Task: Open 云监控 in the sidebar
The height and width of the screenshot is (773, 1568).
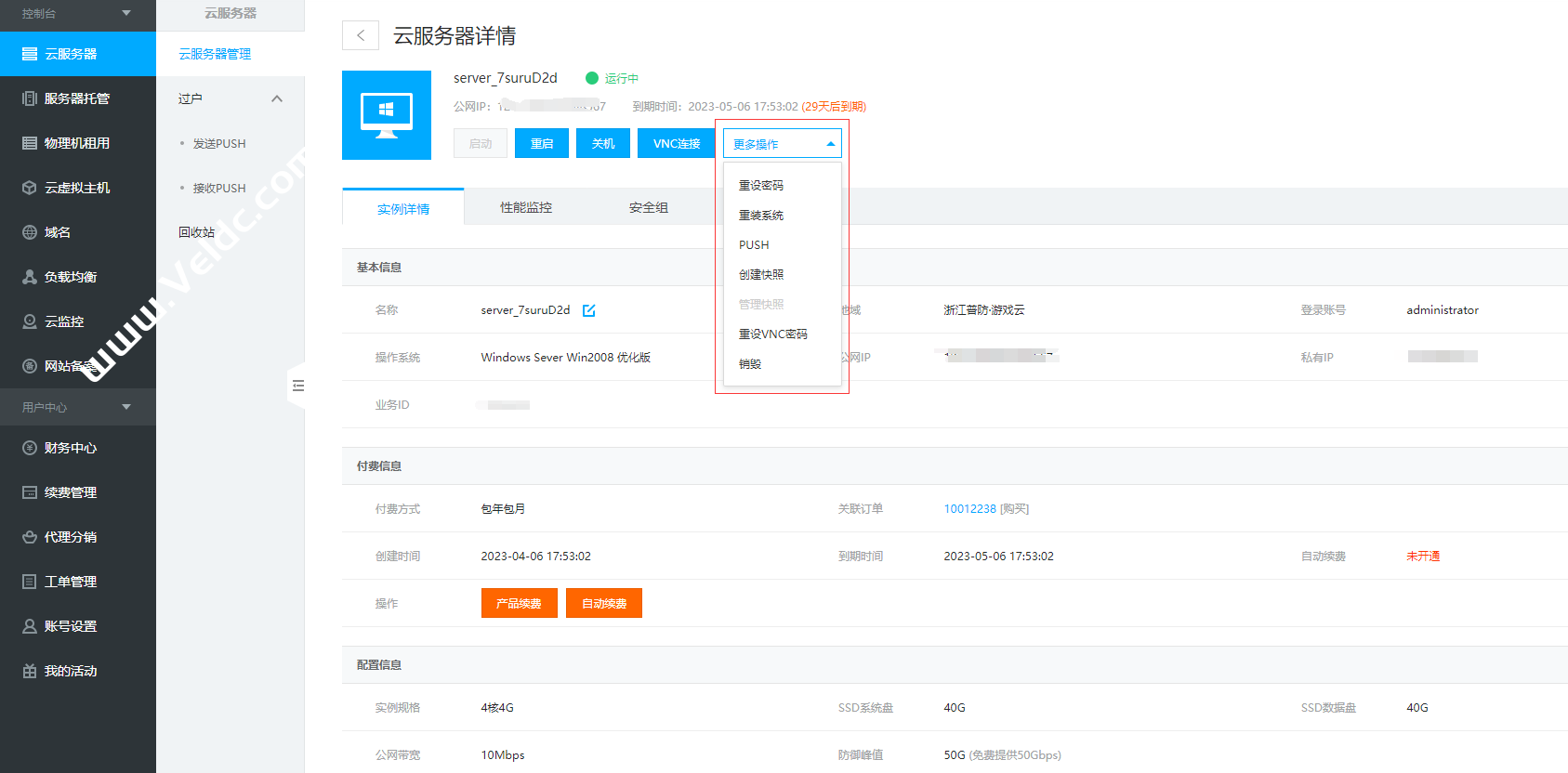Action: [64, 321]
